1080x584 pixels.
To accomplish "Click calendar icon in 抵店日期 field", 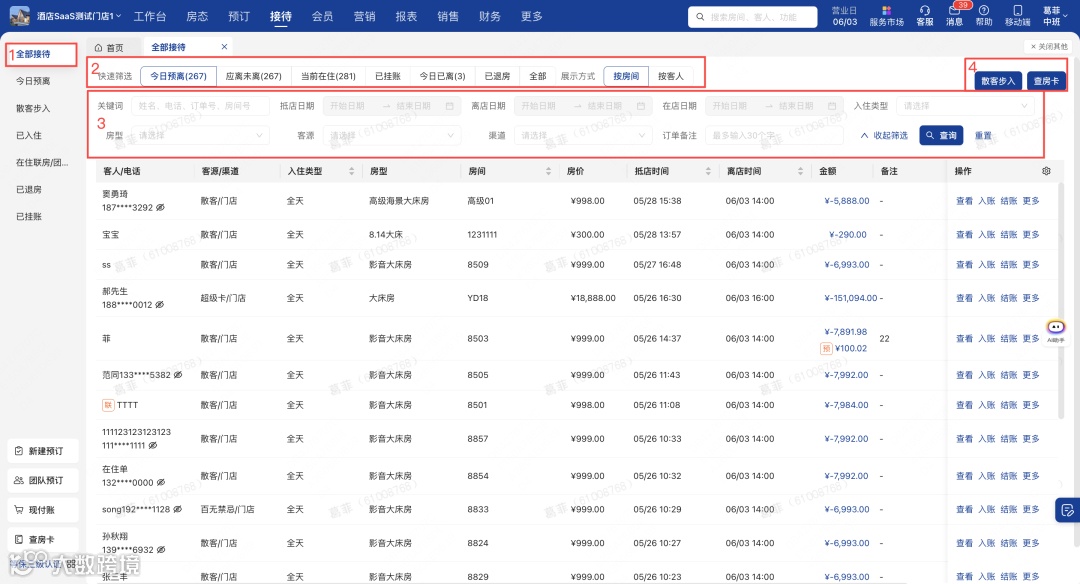I will pyautogui.click(x=450, y=106).
